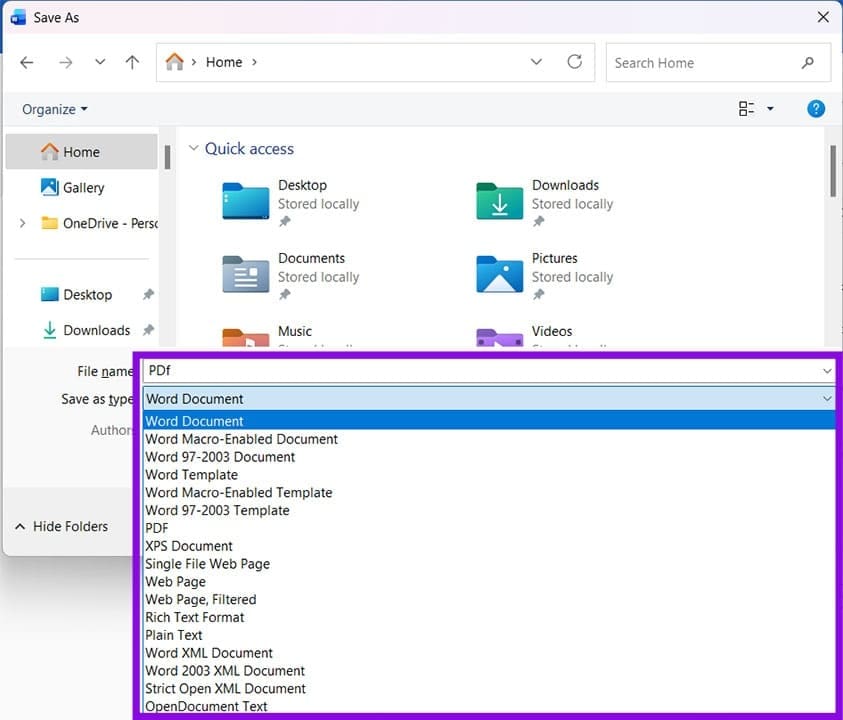Go back with the left arrow
The image size is (843, 720).
26,62
